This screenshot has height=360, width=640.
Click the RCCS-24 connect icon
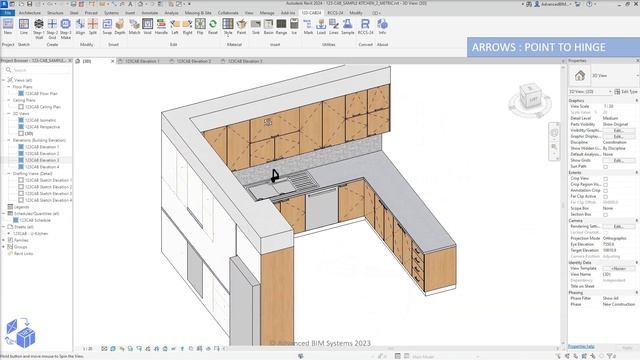point(365,27)
